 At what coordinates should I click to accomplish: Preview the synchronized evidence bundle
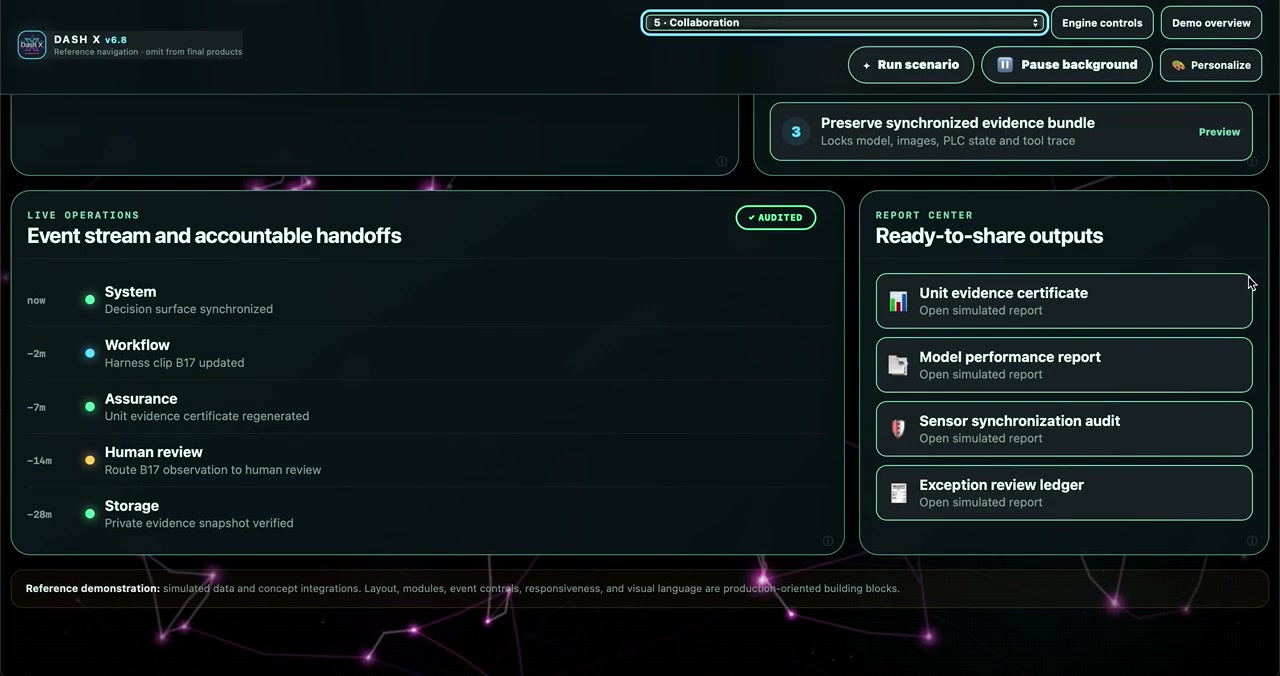tap(1219, 132)
